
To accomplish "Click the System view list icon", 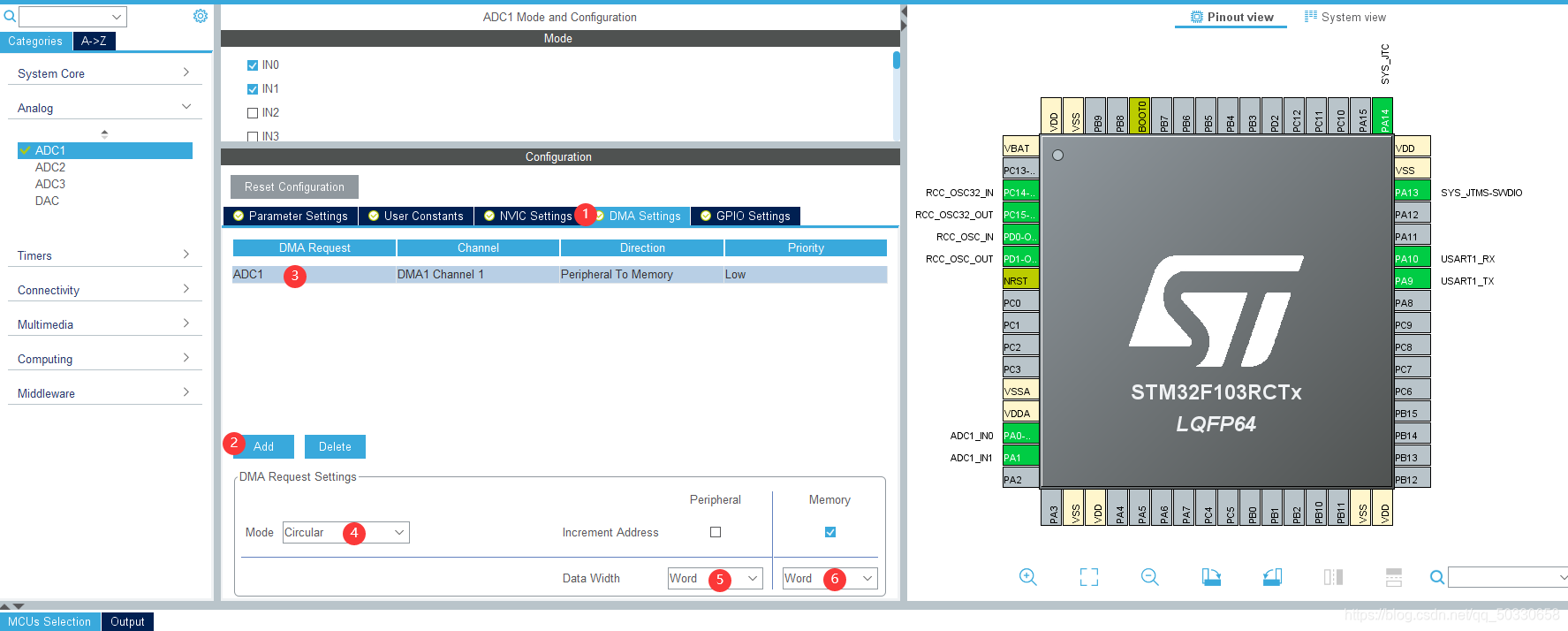I will (x=1311, y=16).
